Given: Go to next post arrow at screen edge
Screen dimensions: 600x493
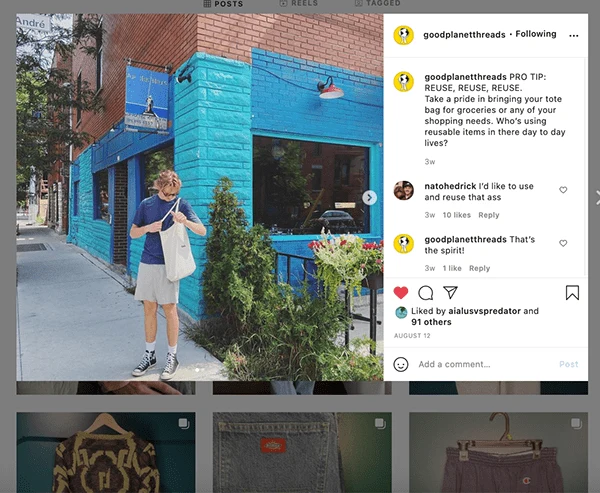Looking at the screenshot, I should pos(597,198).
